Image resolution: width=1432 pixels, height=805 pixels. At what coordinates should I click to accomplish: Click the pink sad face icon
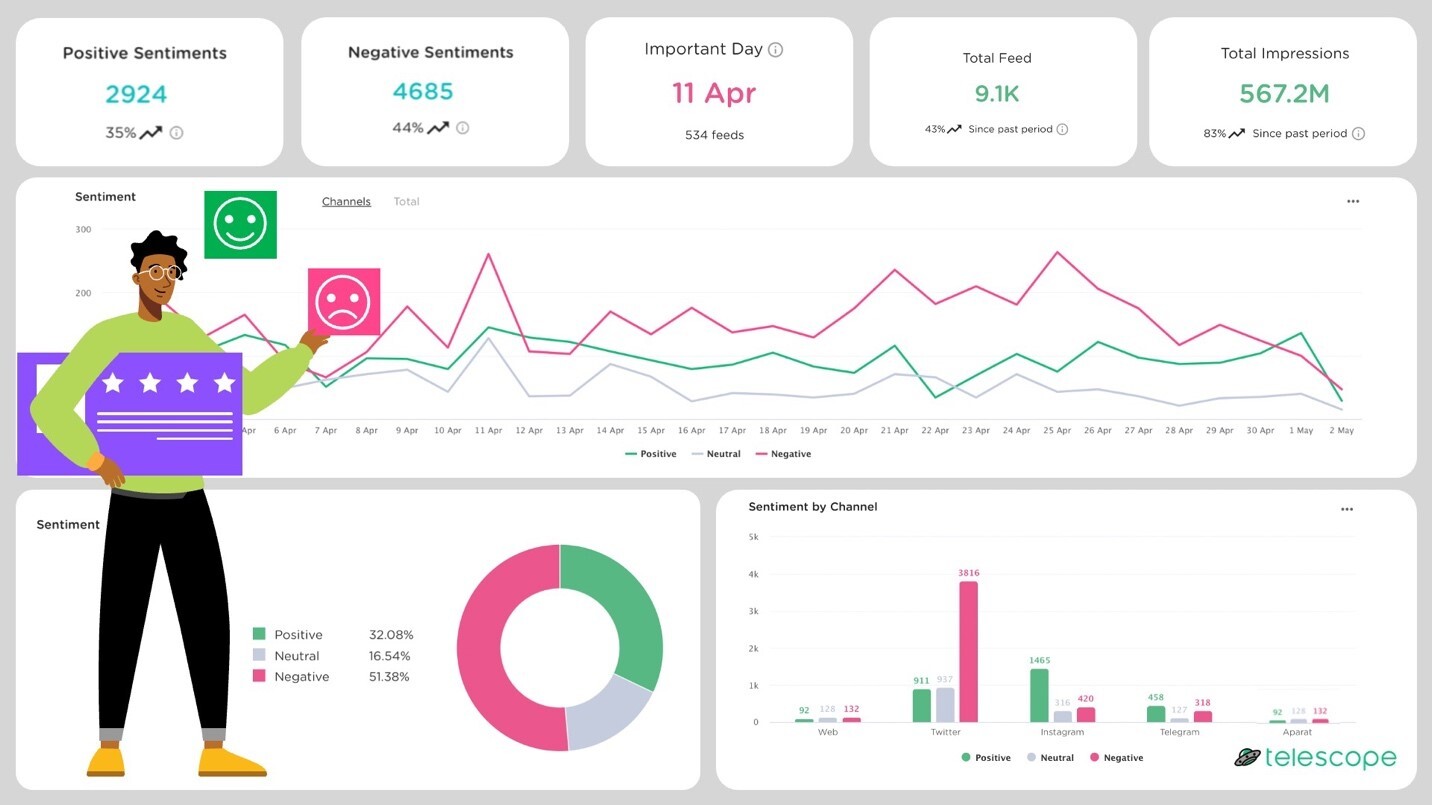point(343,301)
